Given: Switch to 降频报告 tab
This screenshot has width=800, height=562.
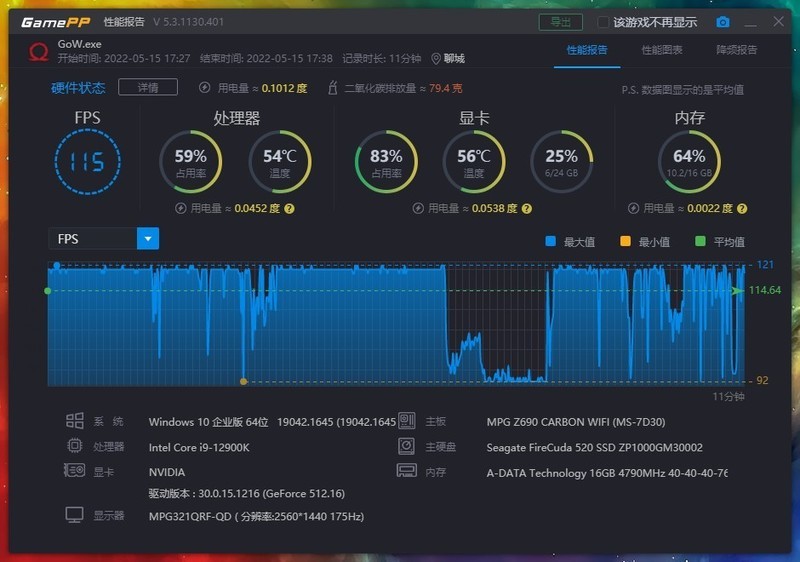Looking at the screenshot, I should point(736,50).
